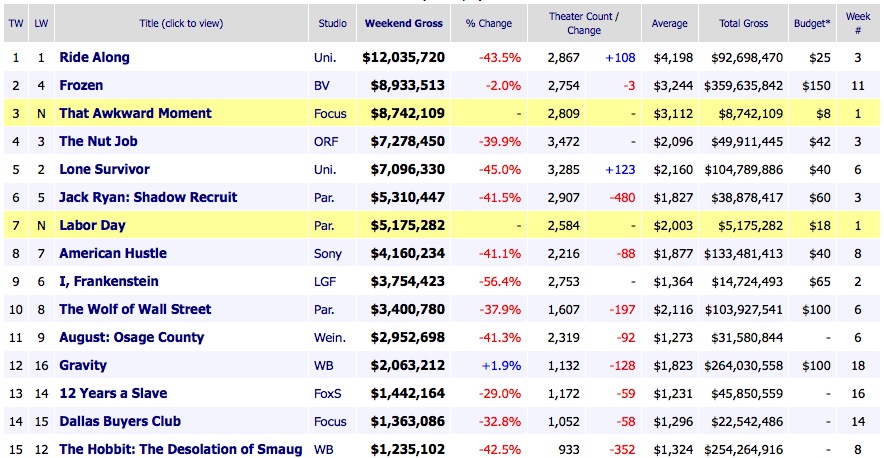Open Dallas Buyers Club movie page
Image resolution: width=884 pixels, height=458 pixels.
tap(120, 422)
